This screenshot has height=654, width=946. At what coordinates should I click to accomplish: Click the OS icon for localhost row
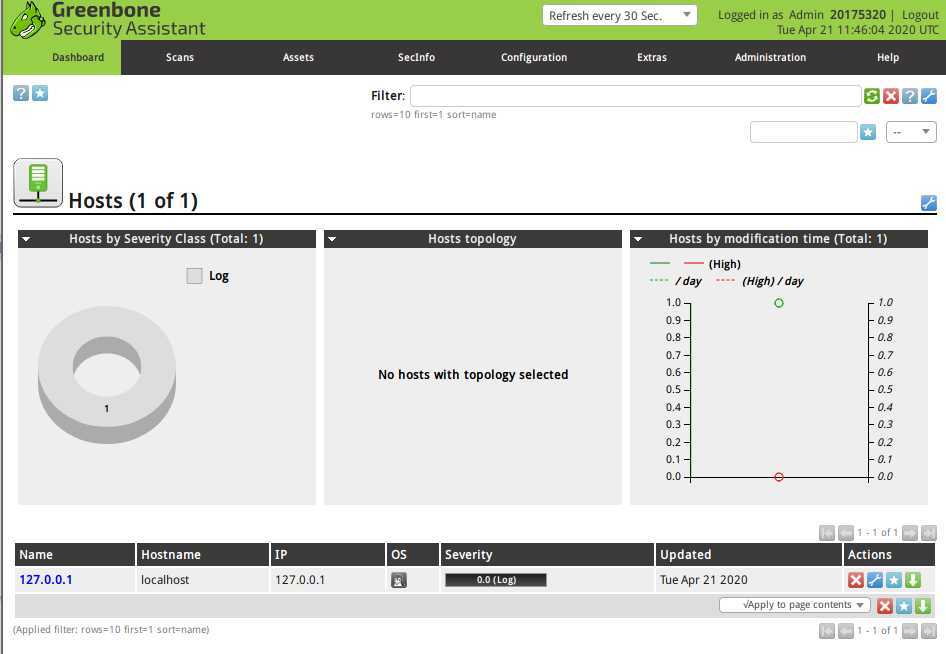point(399,580)
